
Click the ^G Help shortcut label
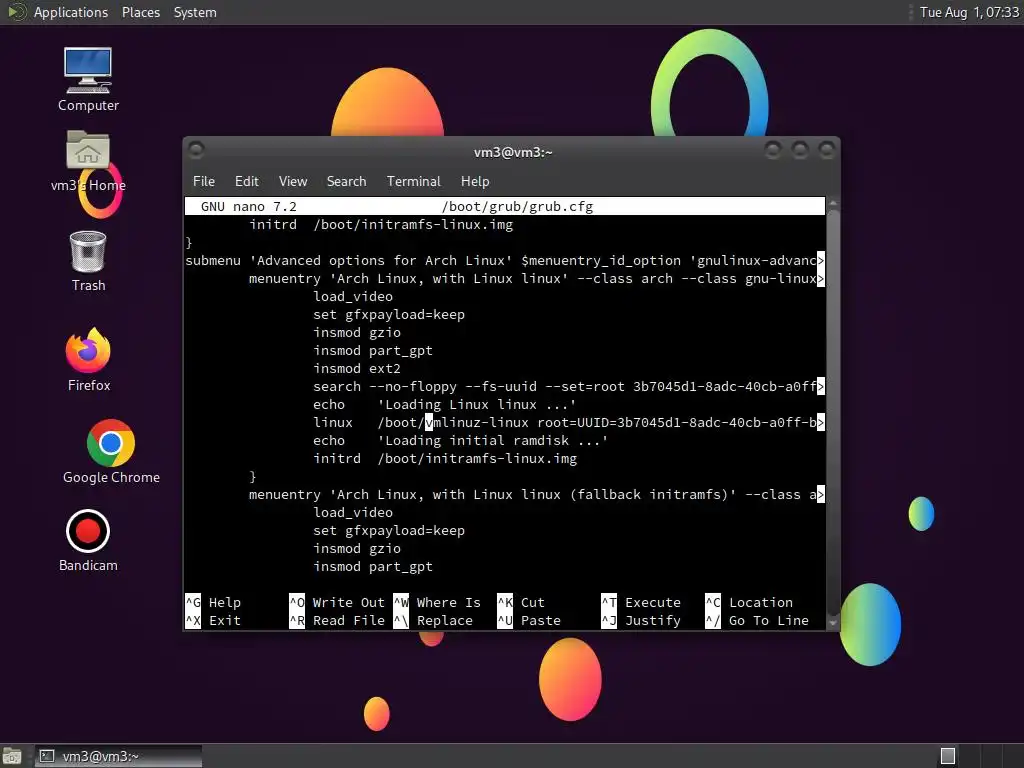coord(213,602)
